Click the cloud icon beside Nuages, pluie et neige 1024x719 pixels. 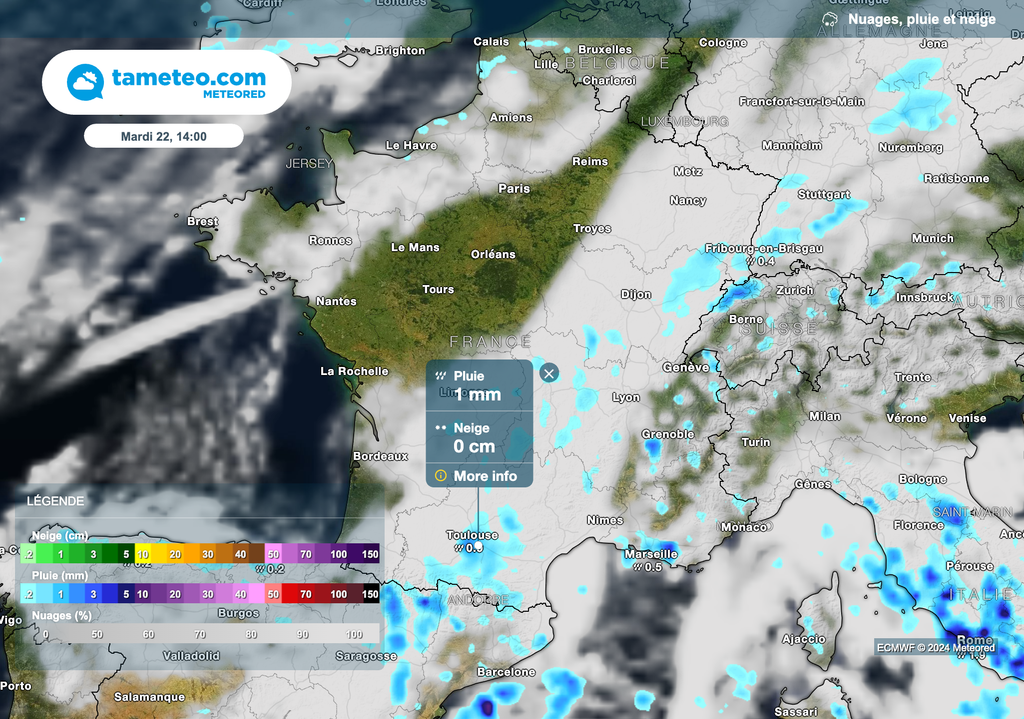coord(829,18)
